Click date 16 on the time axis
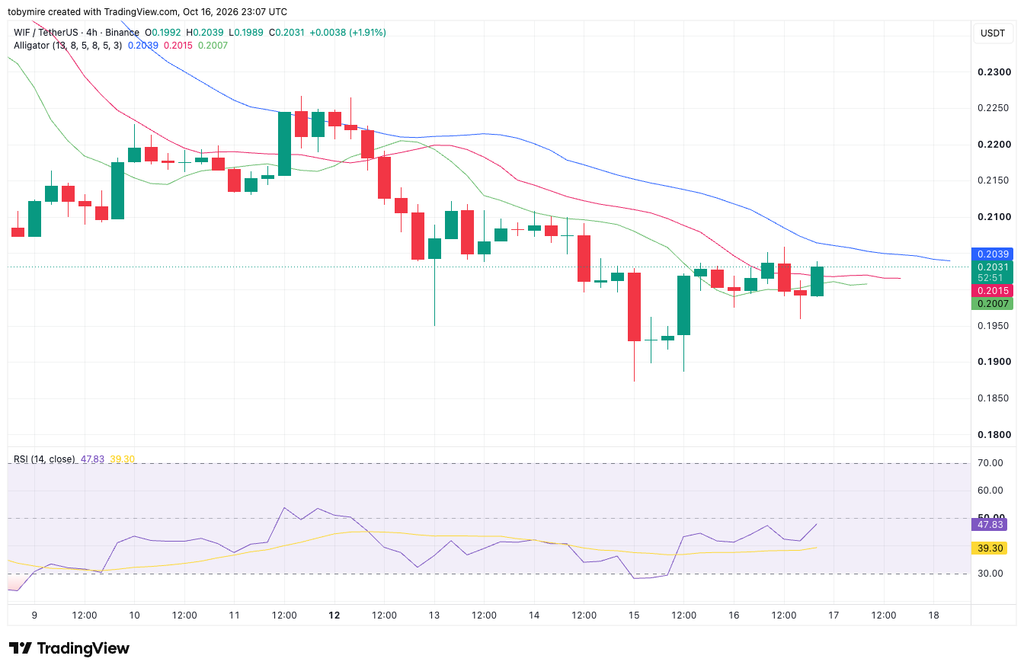 pos(734,615)
